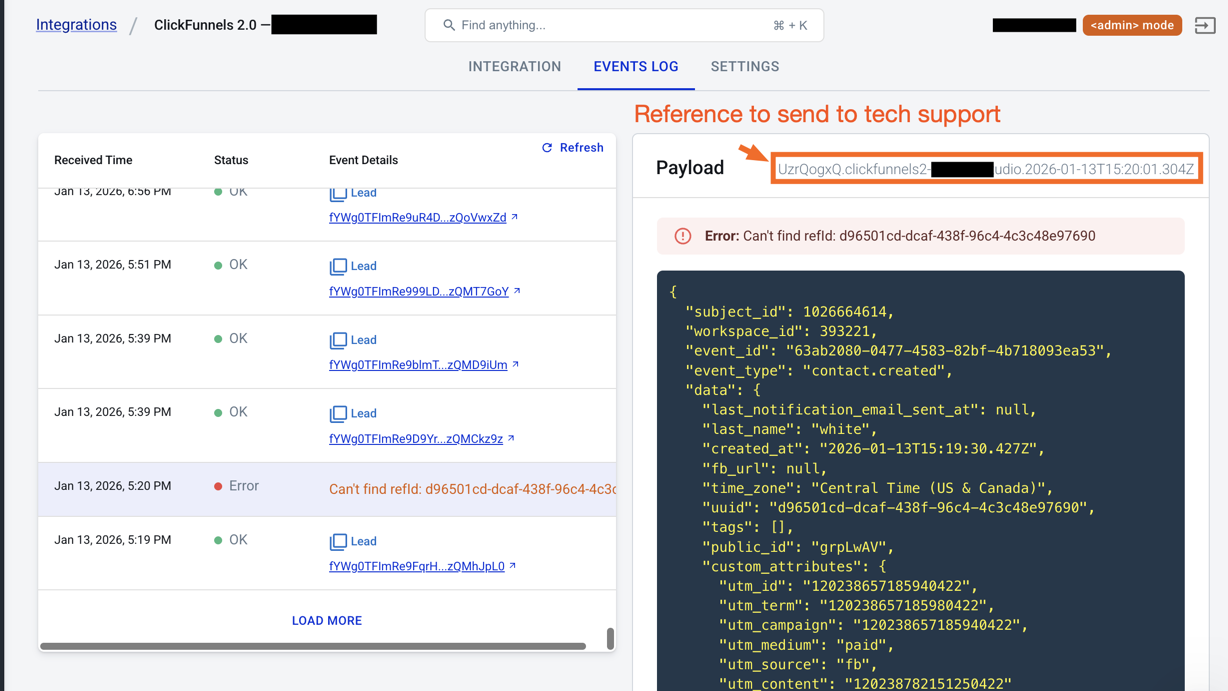Click the "subject_id": 1026664614 line
Viewport: 1228px width, 691px height.
point(790,312)
